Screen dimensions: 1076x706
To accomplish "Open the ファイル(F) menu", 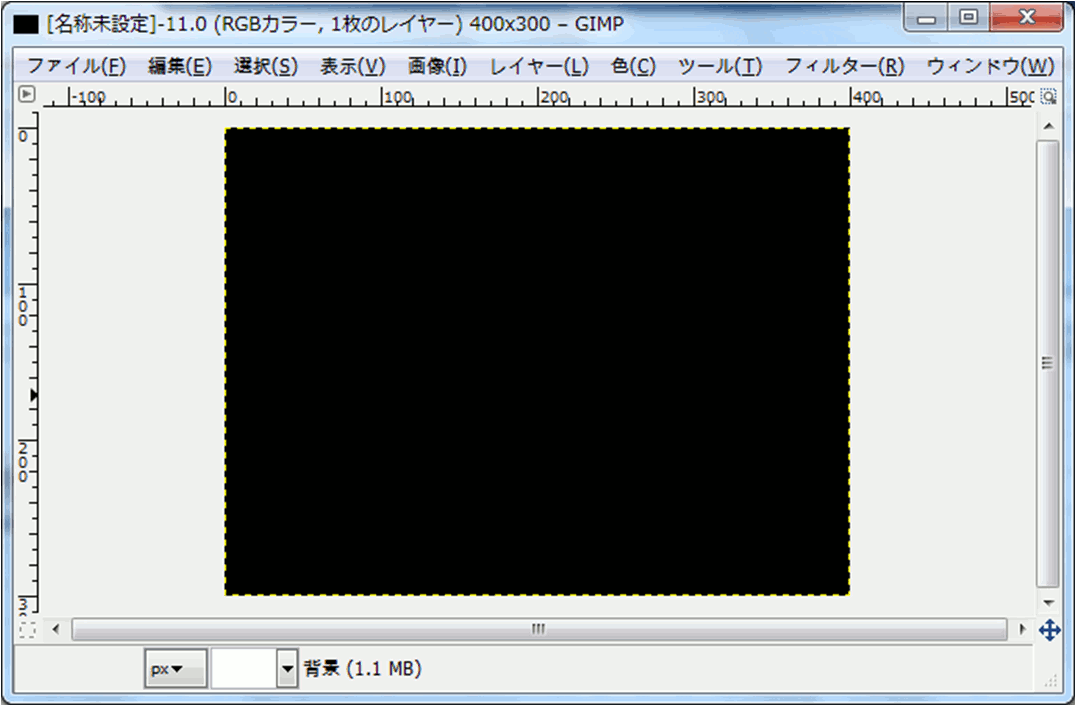I will coord(76,66).
